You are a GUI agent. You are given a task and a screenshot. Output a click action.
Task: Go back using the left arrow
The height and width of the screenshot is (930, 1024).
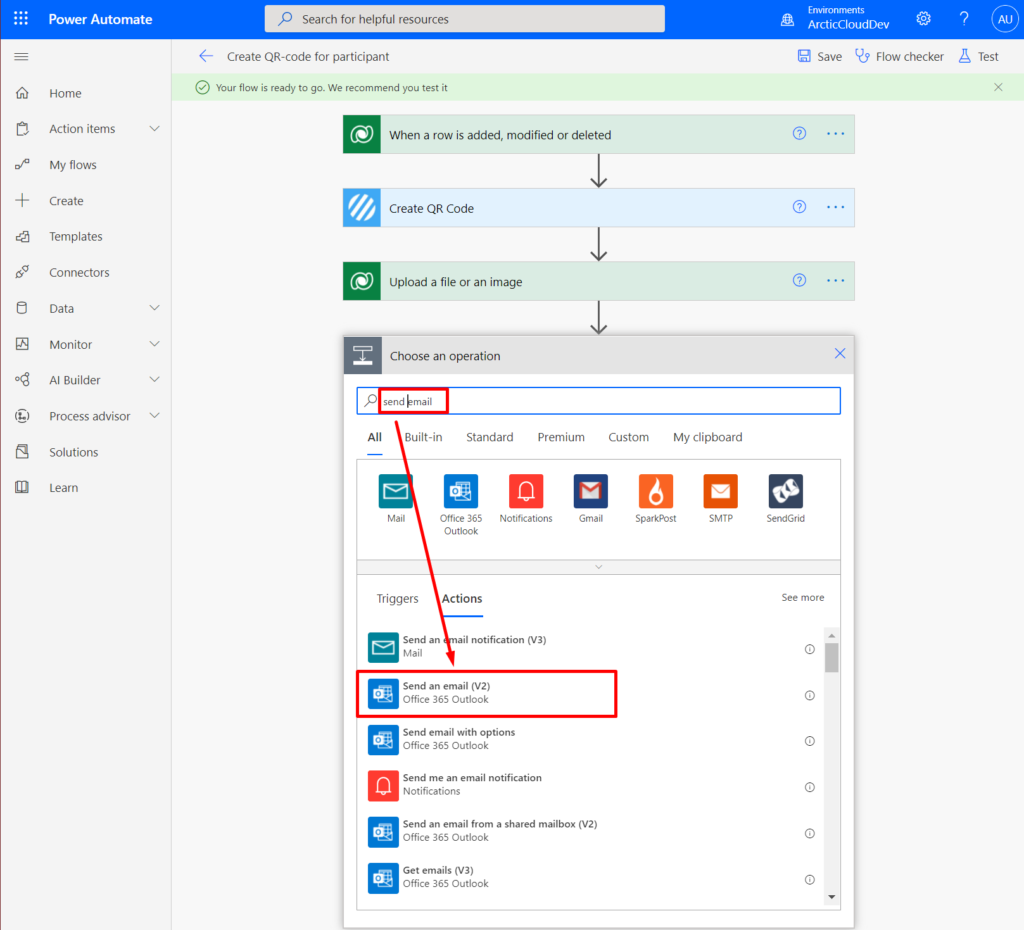[x=206, y=56]
